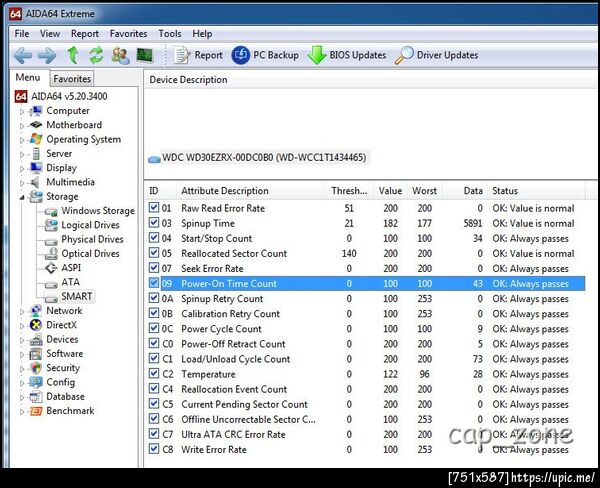Collapse the Storage tree node

22,197
